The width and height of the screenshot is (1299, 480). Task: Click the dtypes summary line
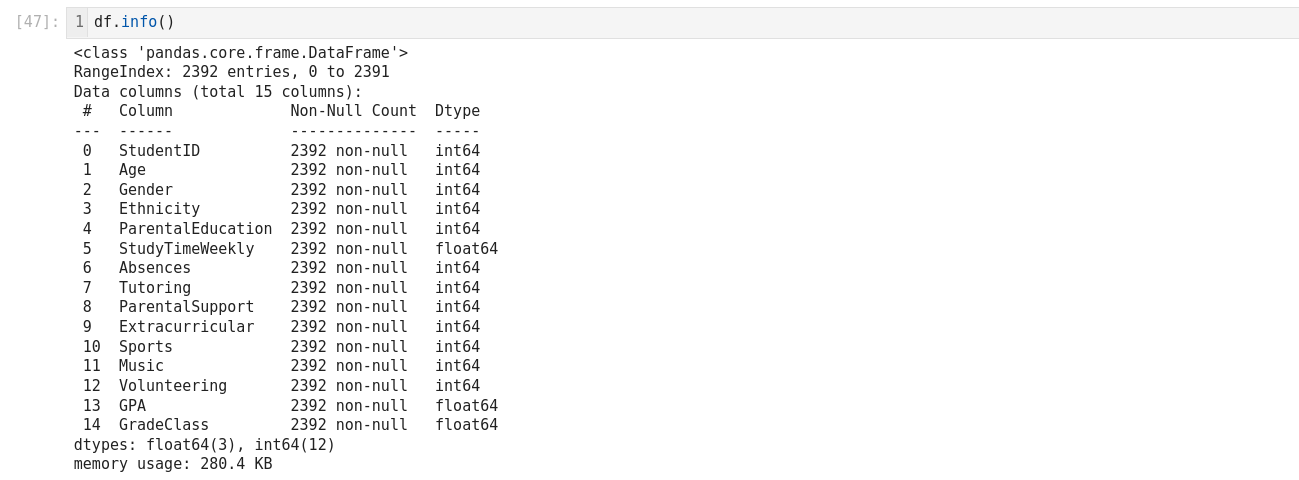coord(204,445)
